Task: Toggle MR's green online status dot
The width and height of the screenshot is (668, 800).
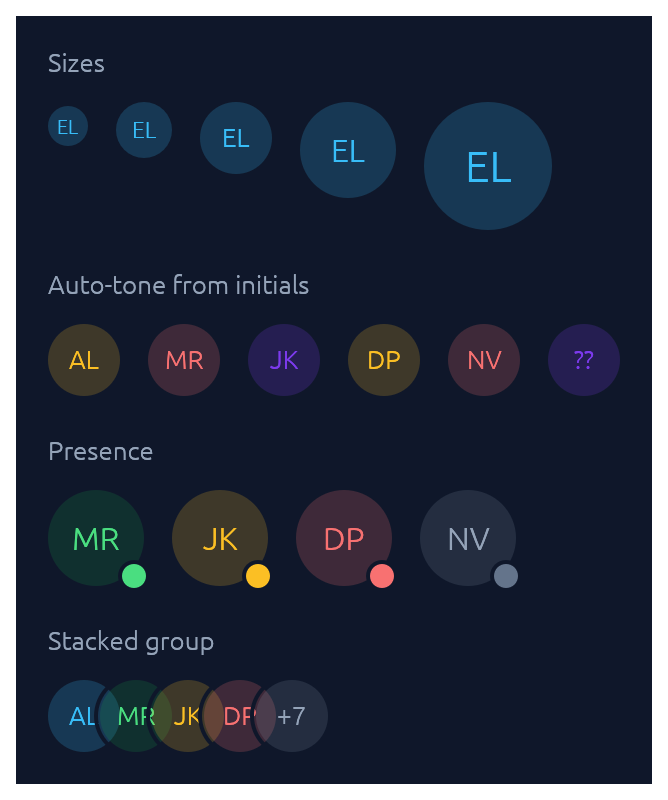Action: 133,576
